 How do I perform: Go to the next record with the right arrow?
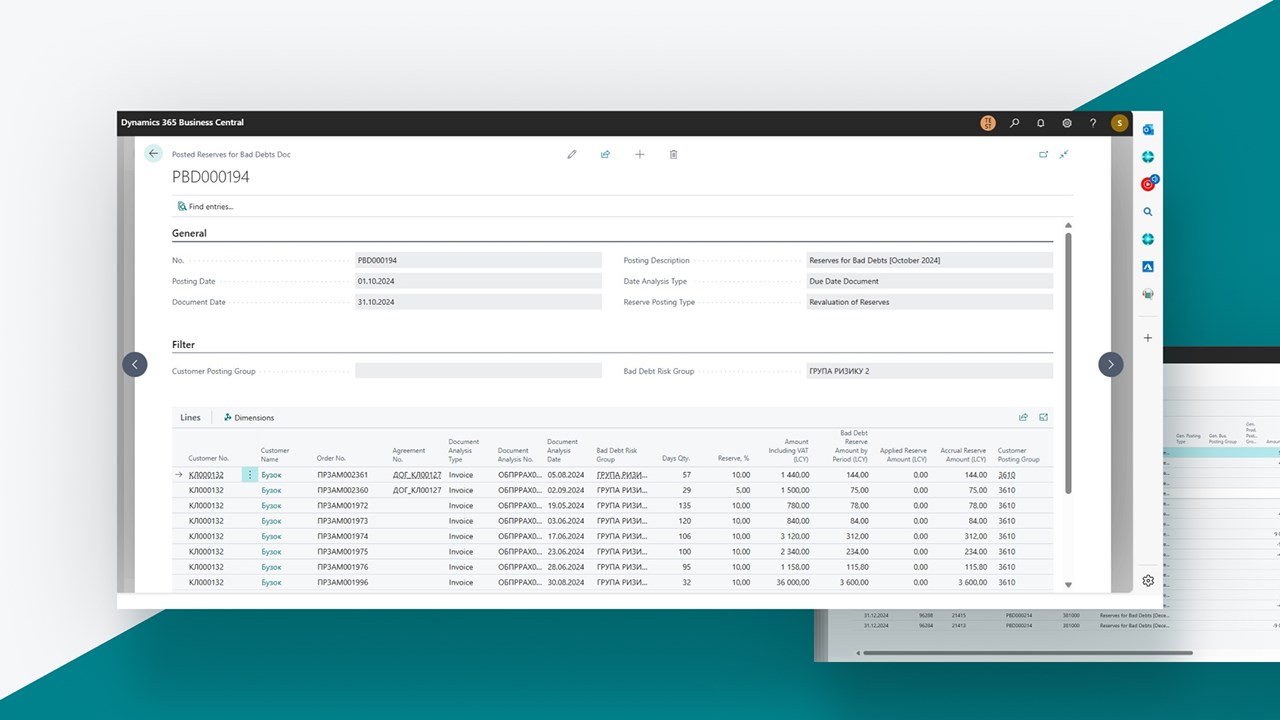click(x=1111, y=364)
